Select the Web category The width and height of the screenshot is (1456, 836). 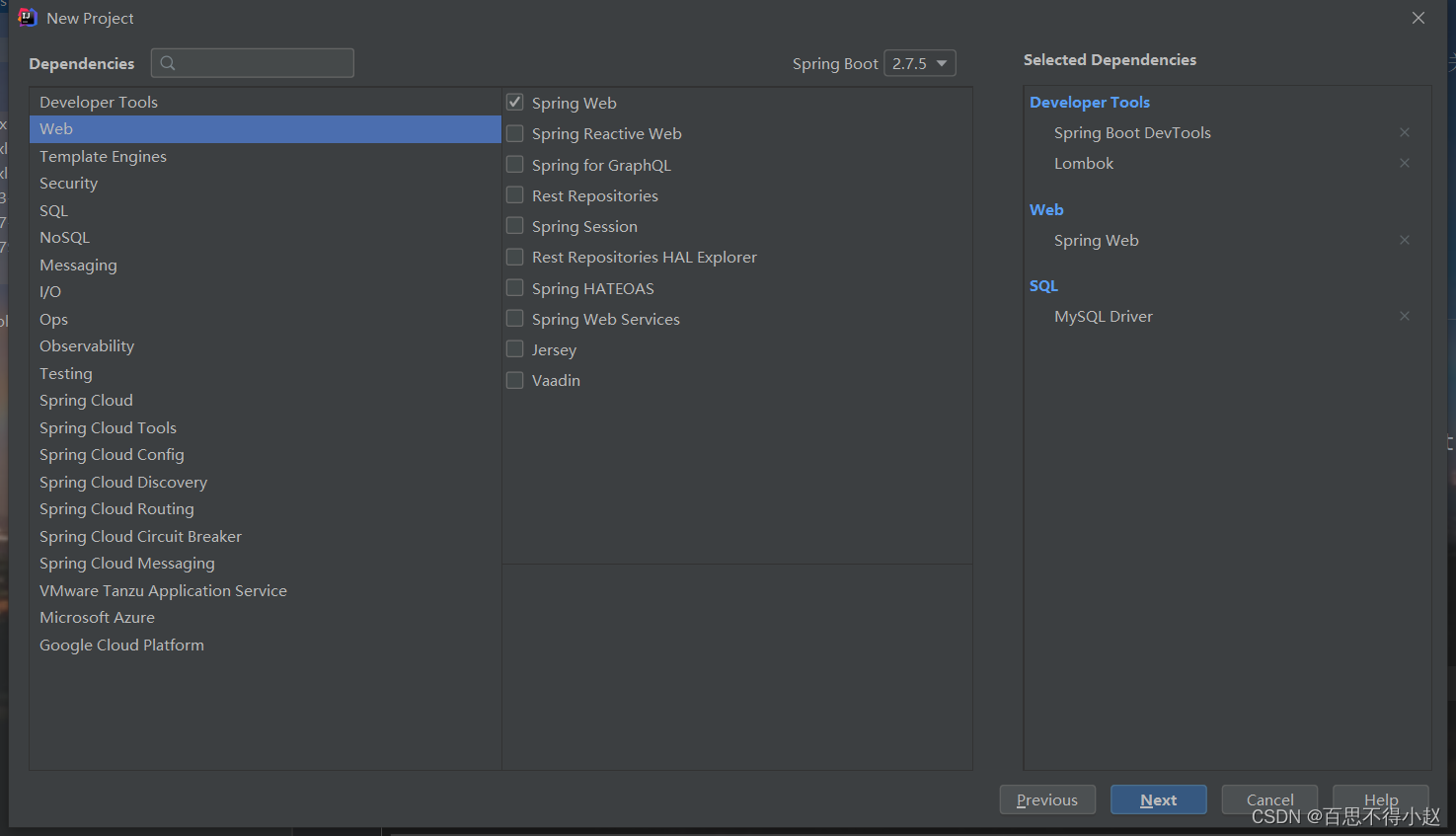(266, 129)
